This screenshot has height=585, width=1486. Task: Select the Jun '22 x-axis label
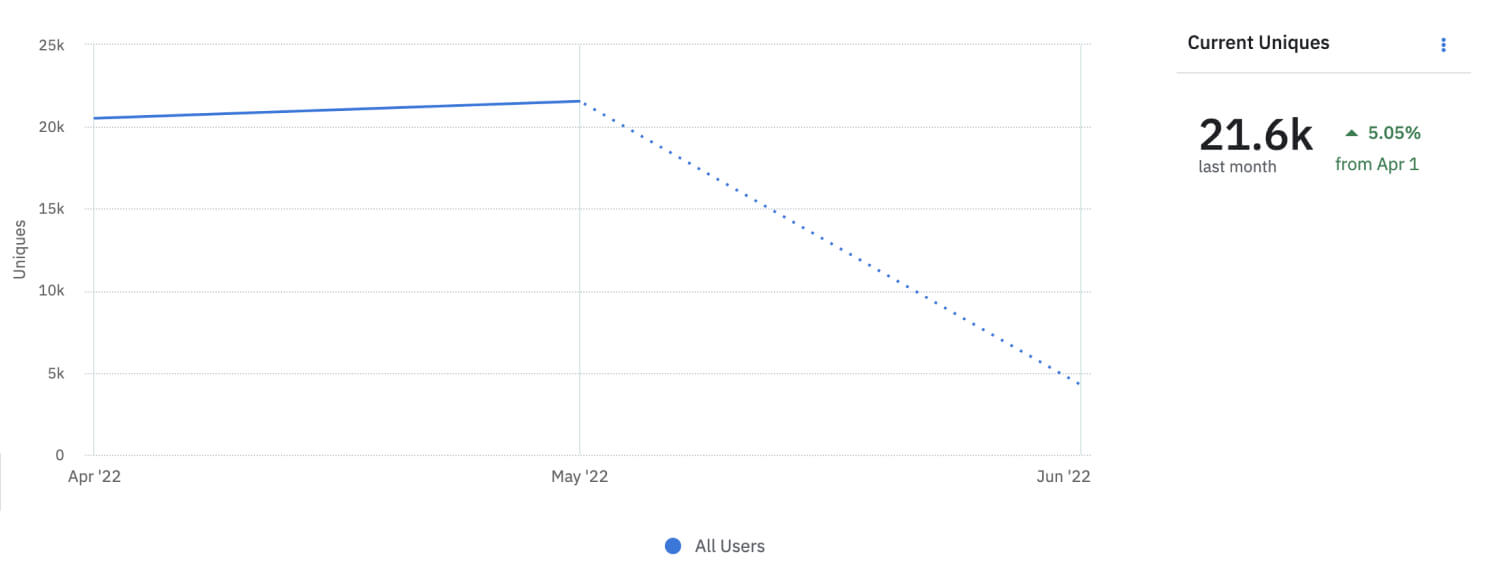1064,477
